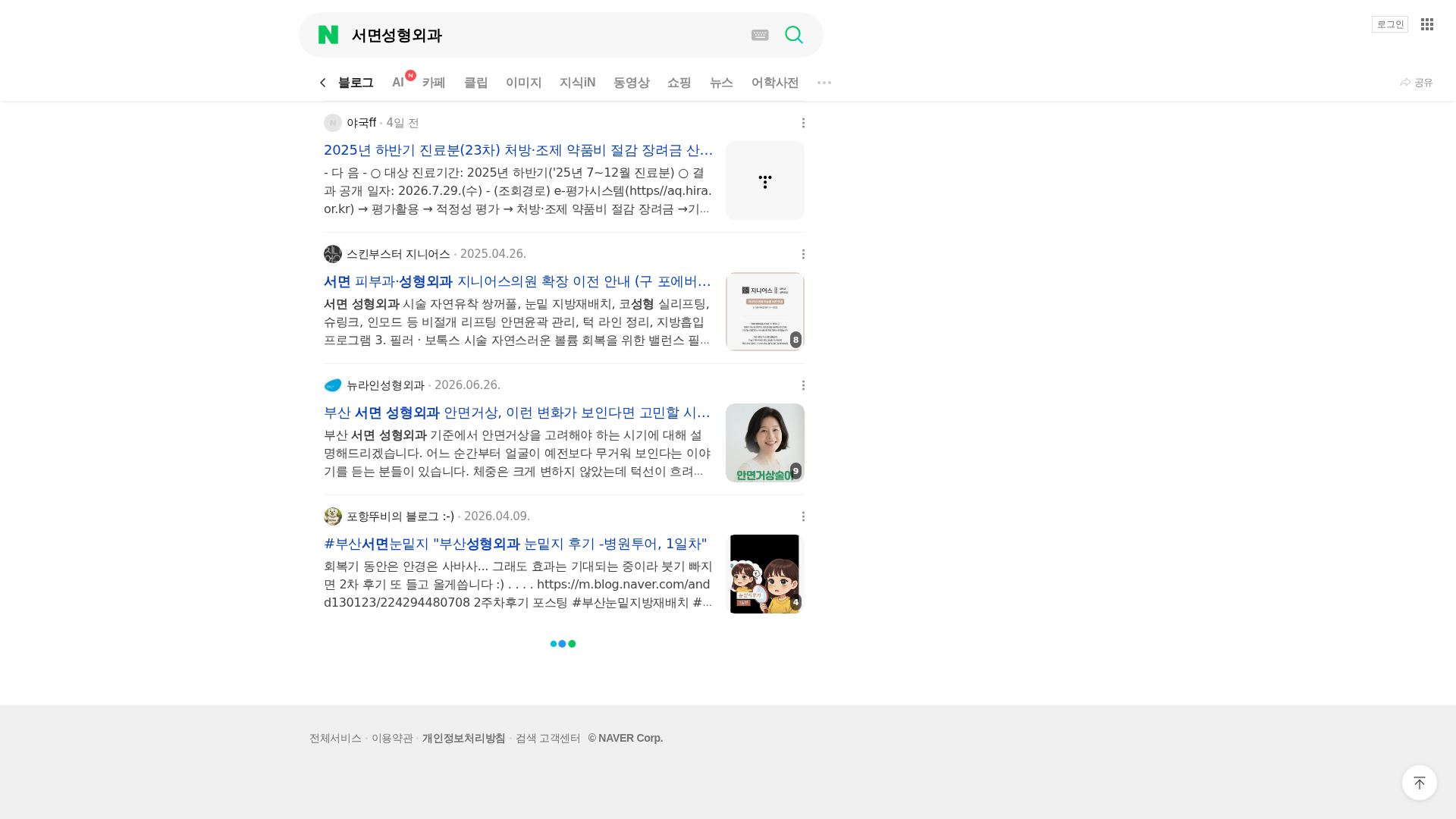The width and height of the screenshot is (1456, 819).
Task: Click the 포항뚜비의 블로그 :-) name
Action: point(400,516)
